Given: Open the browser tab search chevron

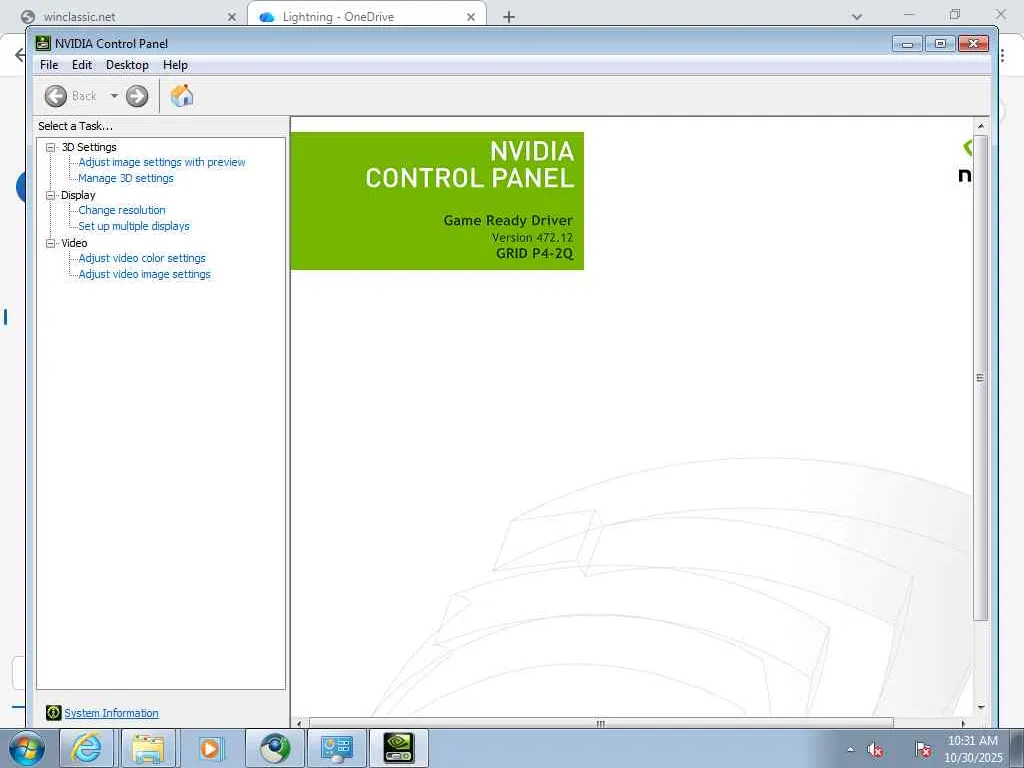Looking at the screenshot, I should tap(857, 16).
